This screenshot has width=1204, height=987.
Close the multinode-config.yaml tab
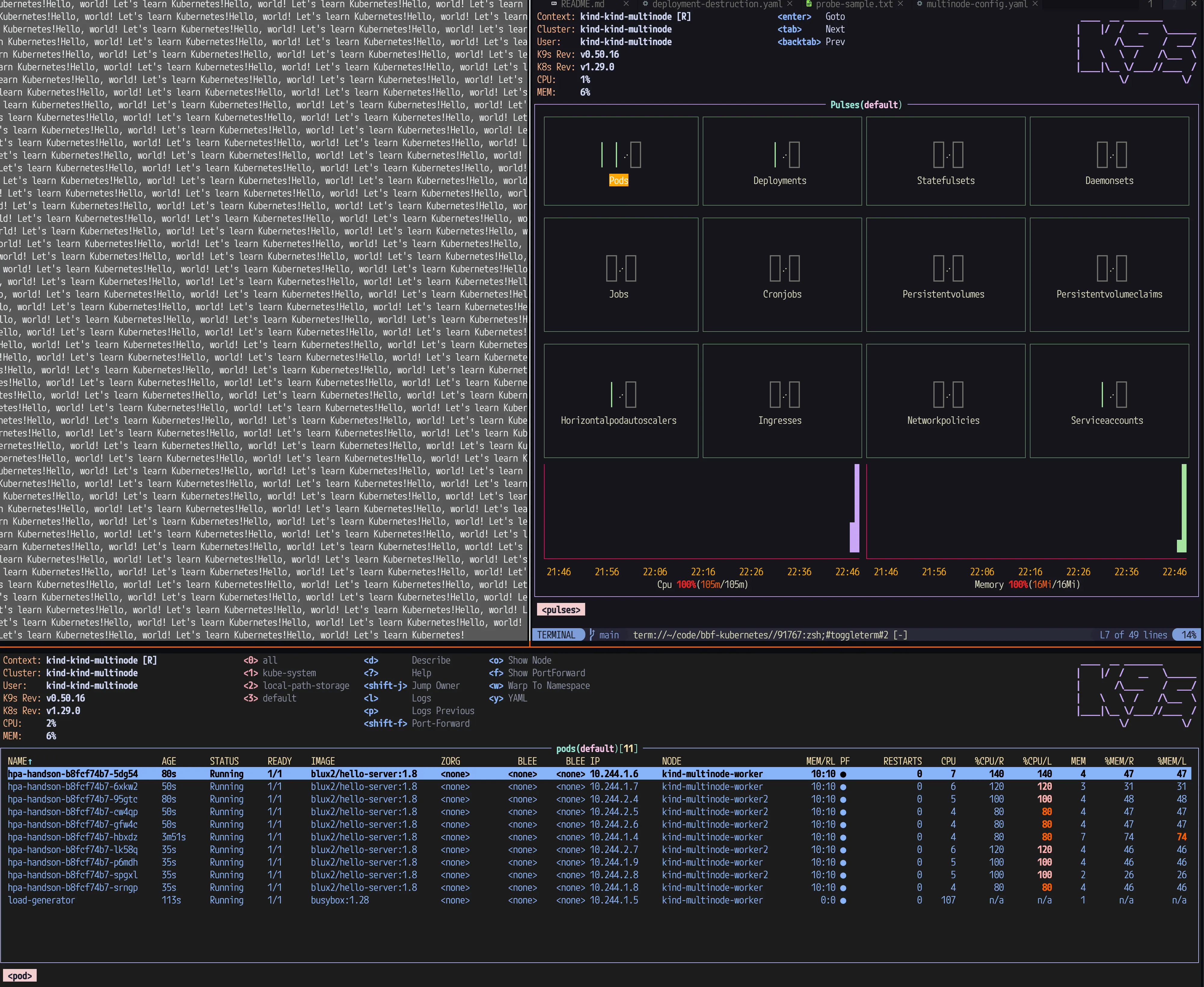(x=1035, y=4)
